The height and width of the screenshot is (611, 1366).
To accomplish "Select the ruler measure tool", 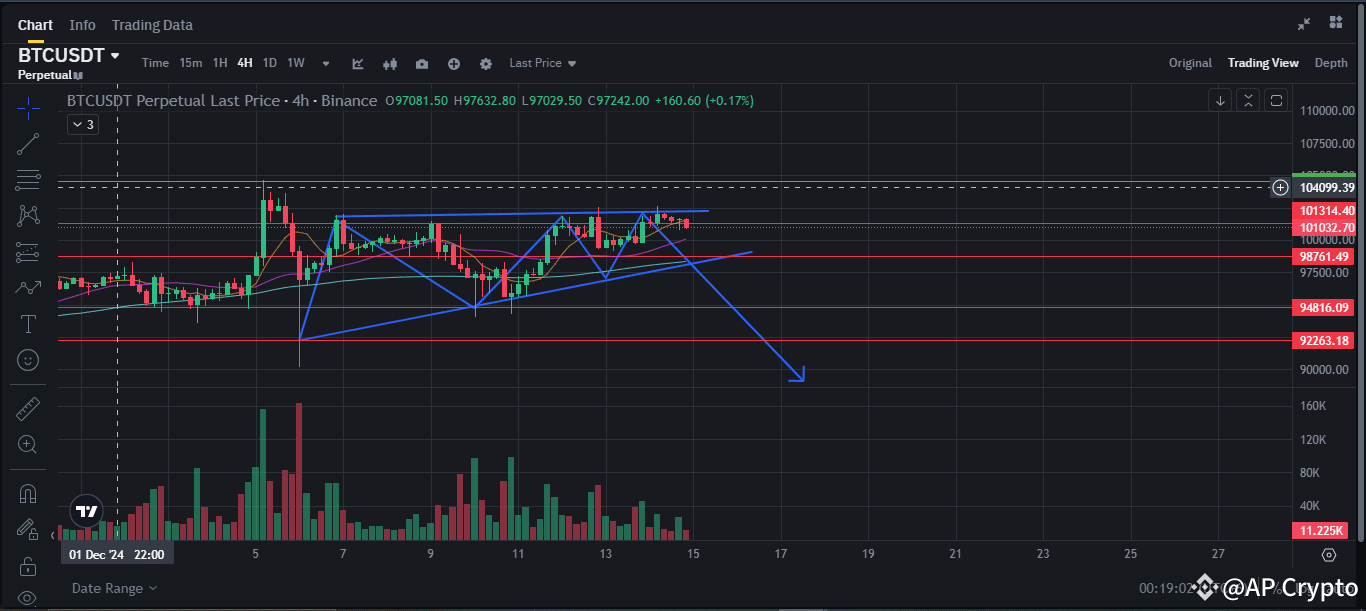I will coord(28,408).
